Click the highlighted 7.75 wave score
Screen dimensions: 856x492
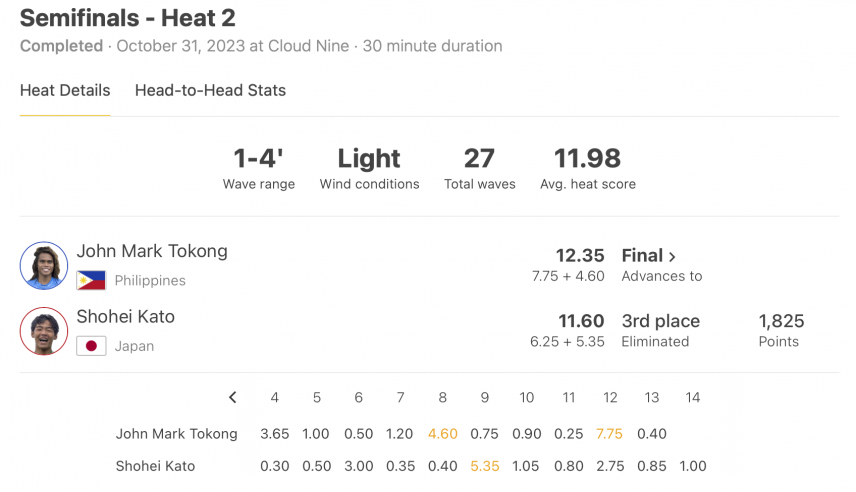click(x=609, y=434)
